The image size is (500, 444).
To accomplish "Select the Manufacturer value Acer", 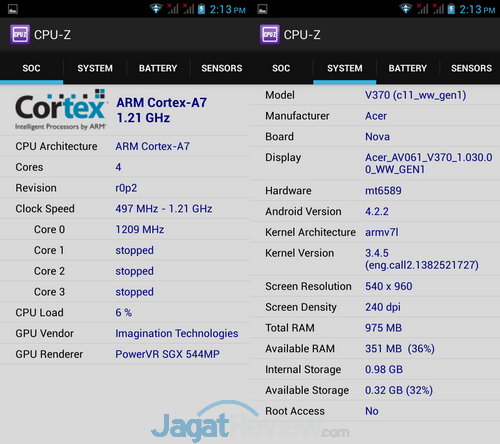I will [x=376, y=116].
